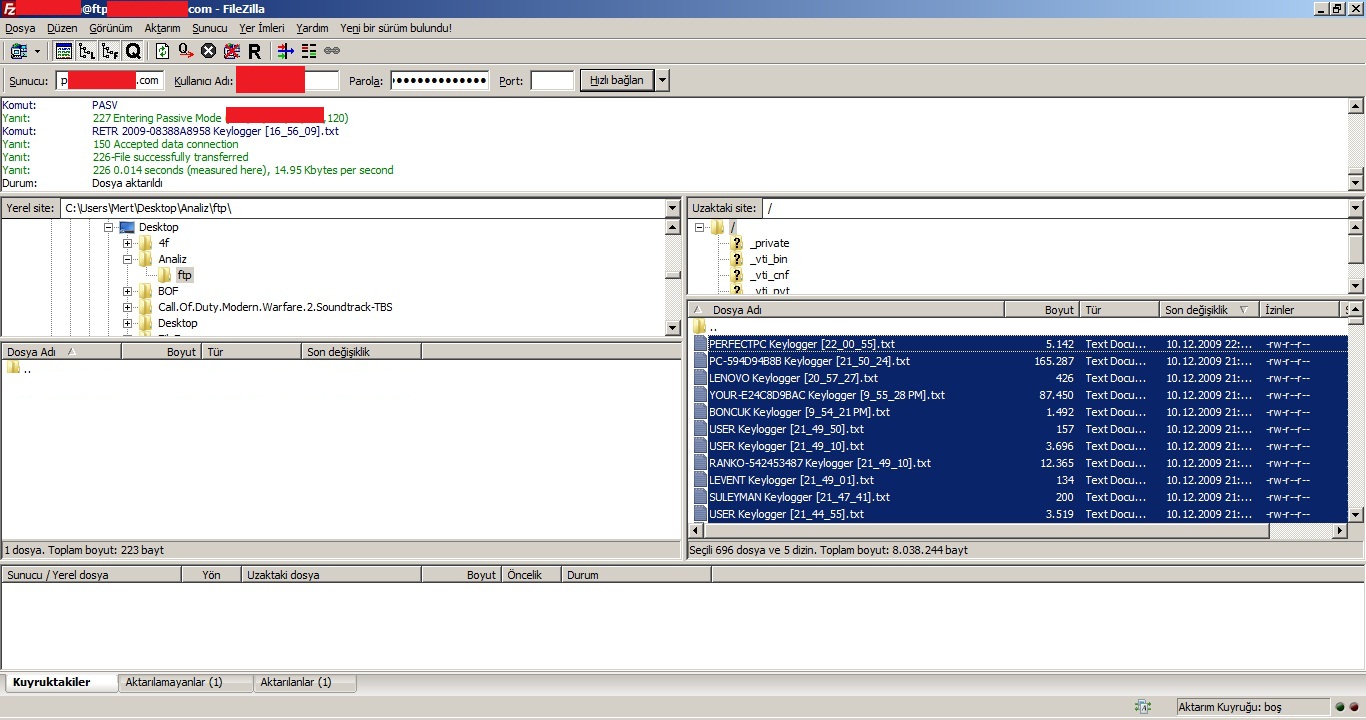Select the _vti_cnf remote folder
The image size is (1366, 720).
769,275
